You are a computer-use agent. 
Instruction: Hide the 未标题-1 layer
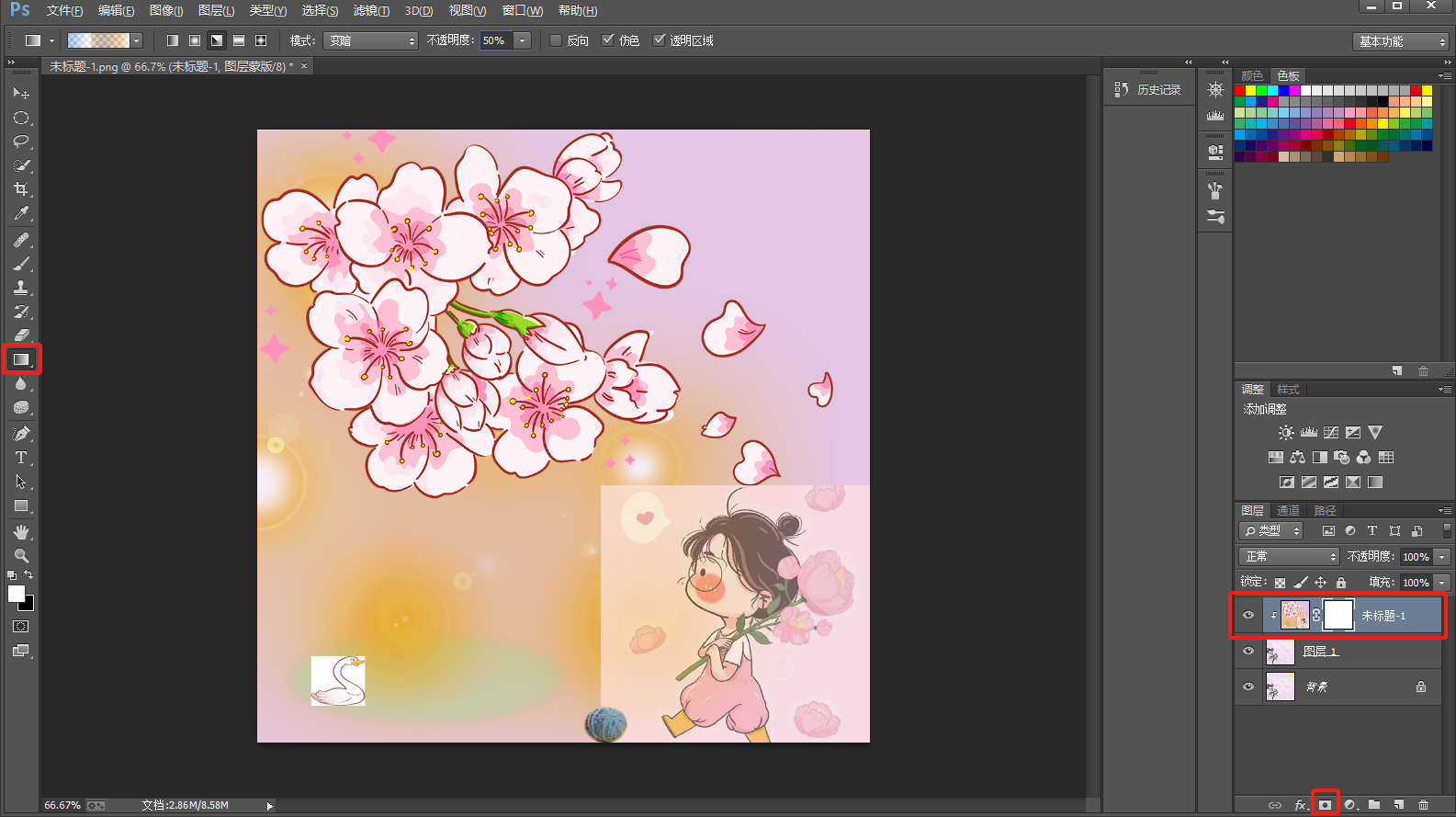click(1248, 616)
